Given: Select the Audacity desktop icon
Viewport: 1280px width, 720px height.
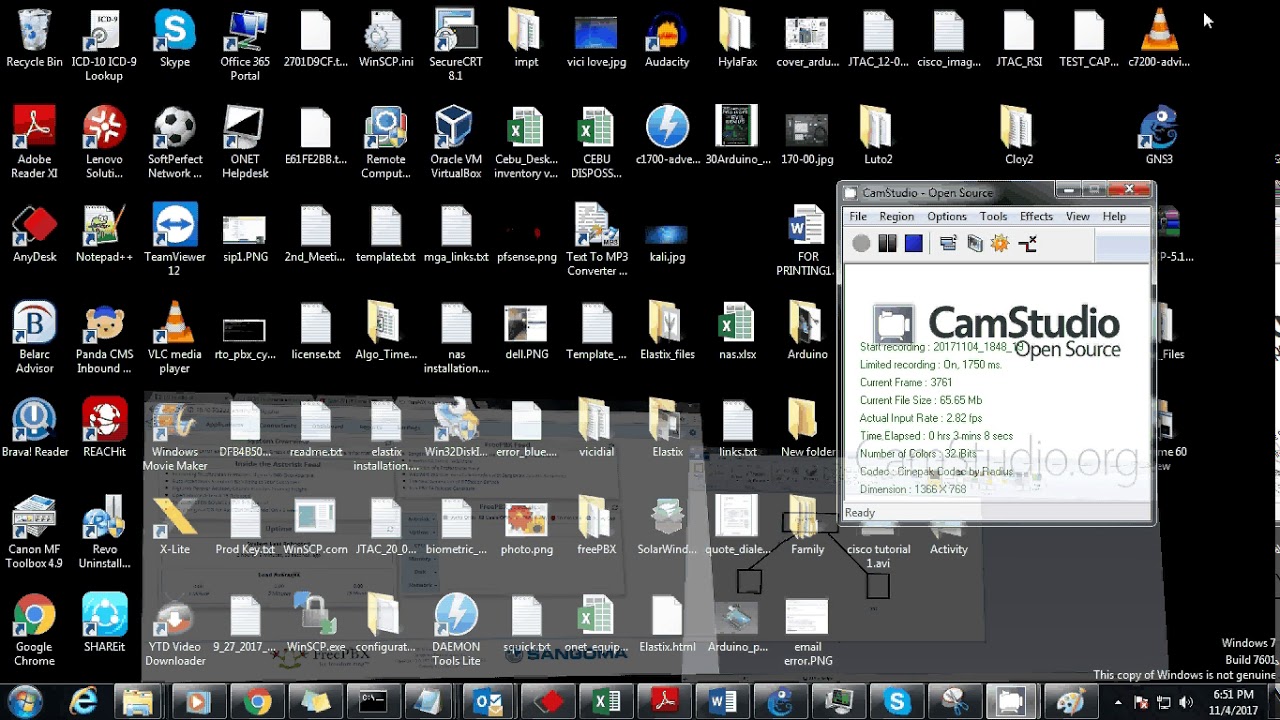Looking at the screenshot, I should click(667, 39).
